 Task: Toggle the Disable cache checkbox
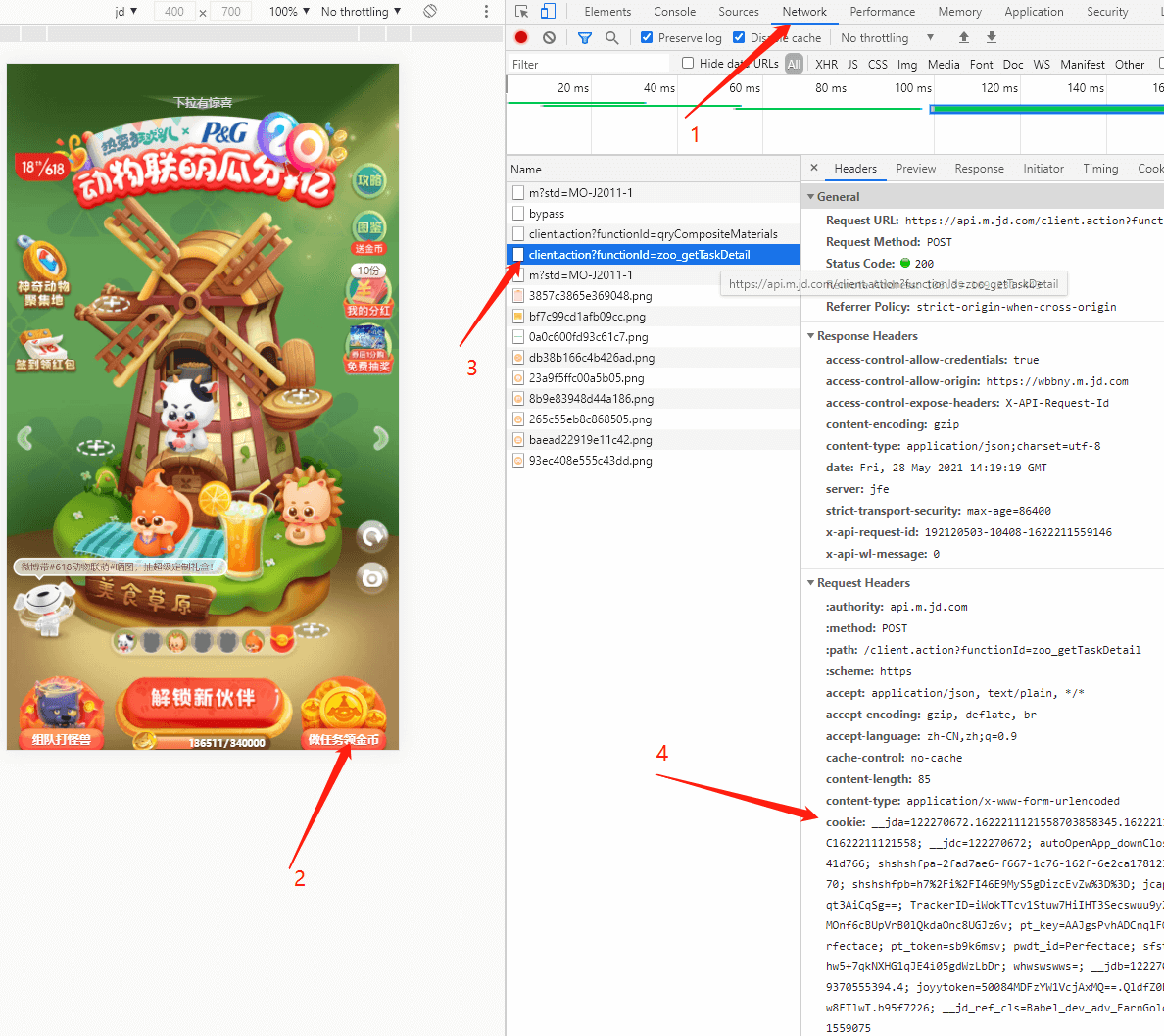pos(739,37)
